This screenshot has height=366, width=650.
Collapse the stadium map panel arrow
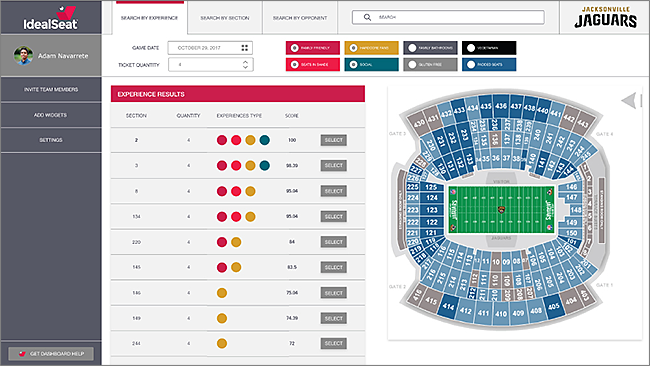629,100
